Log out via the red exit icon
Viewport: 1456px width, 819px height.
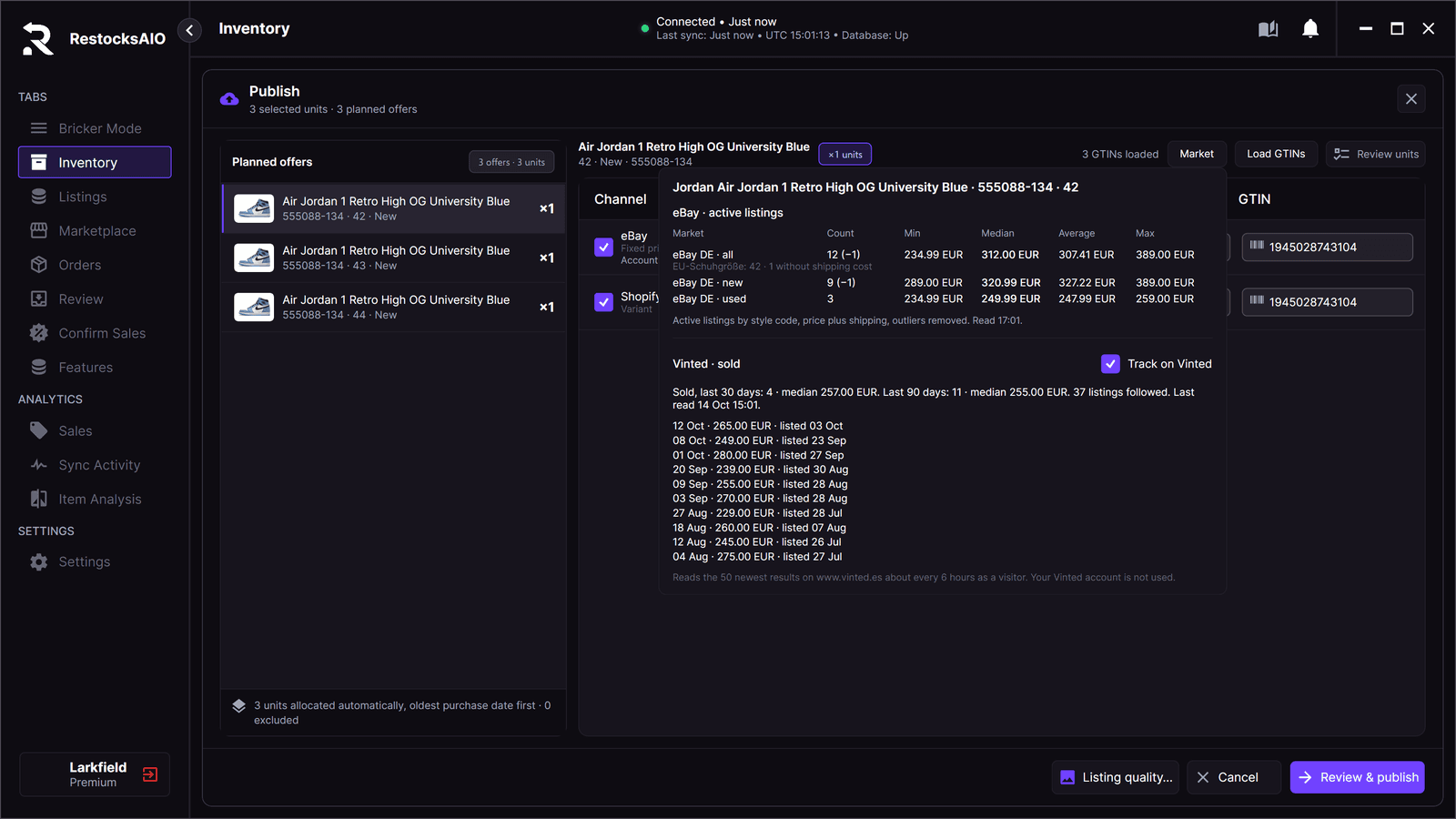150,774
